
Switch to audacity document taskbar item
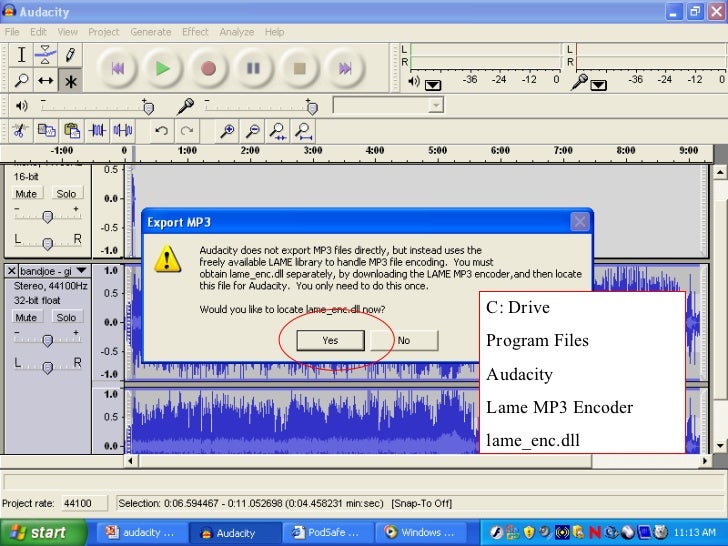(143, 532)
